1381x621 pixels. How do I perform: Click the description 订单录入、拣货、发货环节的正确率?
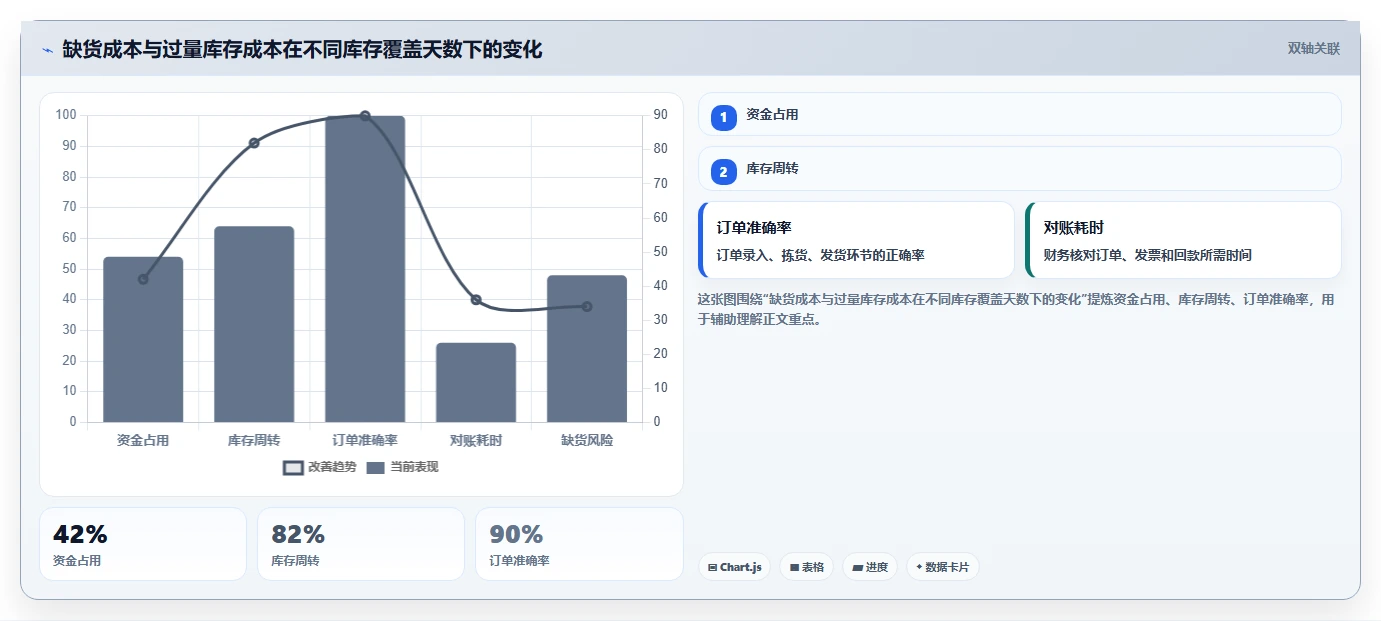[x=820, y=255]
